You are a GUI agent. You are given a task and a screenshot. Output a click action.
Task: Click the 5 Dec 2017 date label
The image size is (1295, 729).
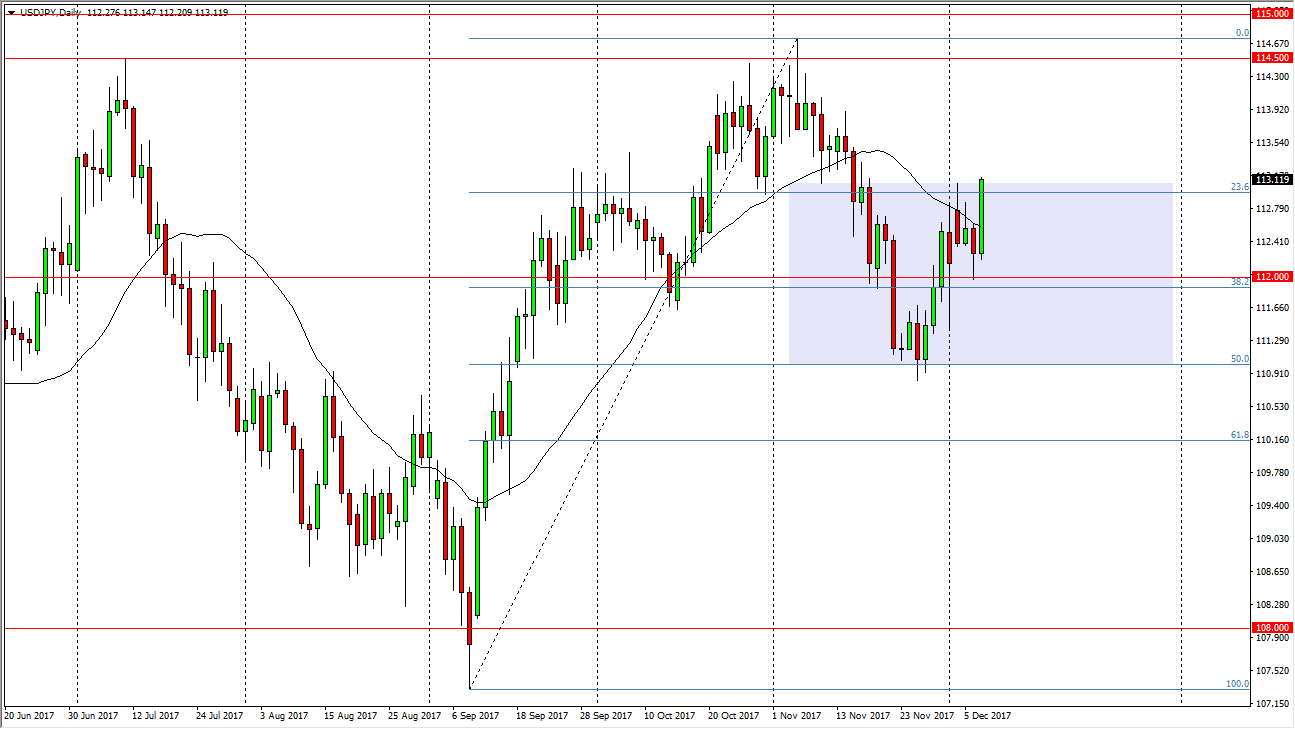tap(989, 716)
